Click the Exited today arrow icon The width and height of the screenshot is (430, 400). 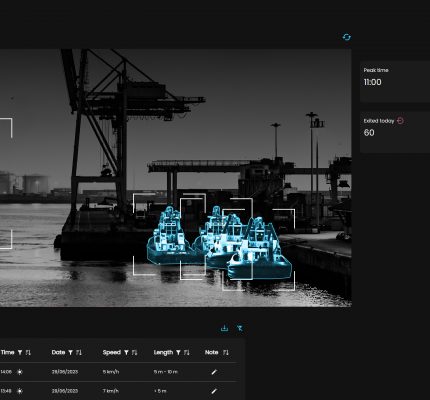click(x=400, y=121)
